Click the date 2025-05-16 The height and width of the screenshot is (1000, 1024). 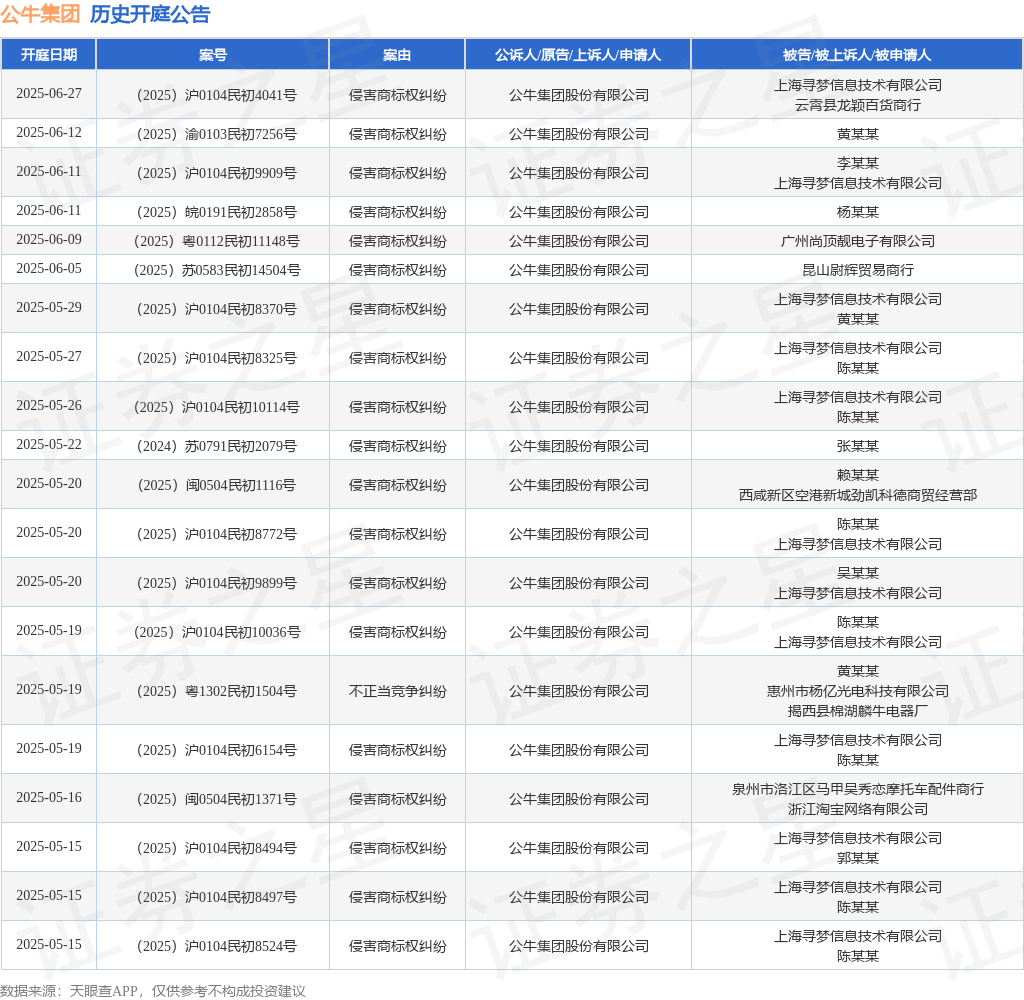tap(49, 798)
